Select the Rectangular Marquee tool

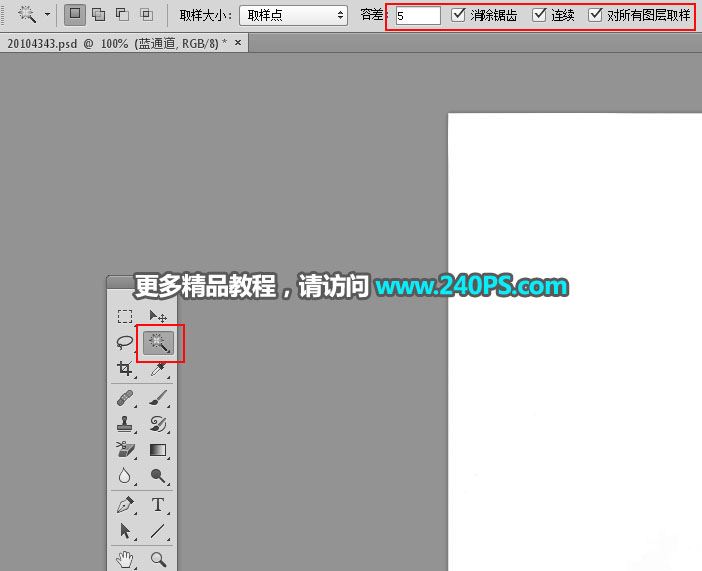(x=125, y=316)
